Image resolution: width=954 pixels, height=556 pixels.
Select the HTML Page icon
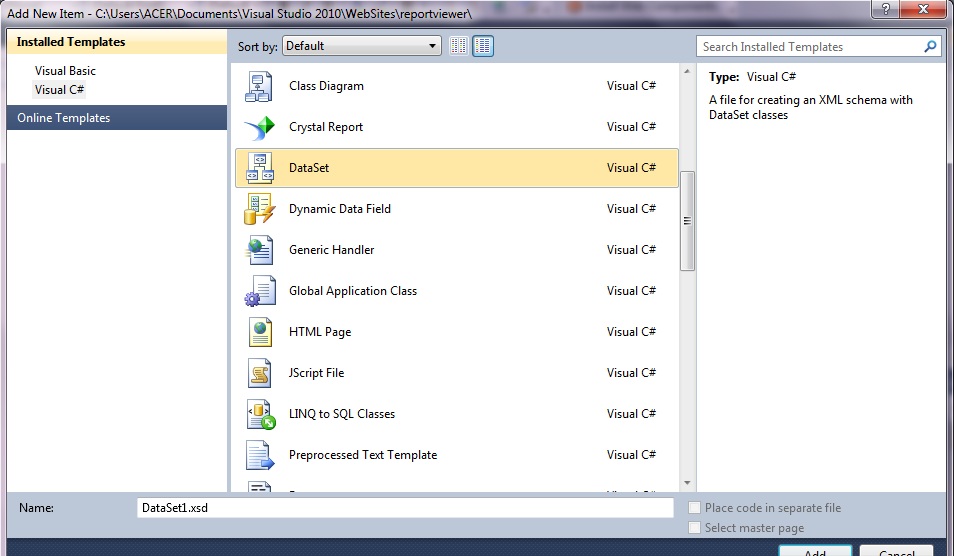[260, 332]
